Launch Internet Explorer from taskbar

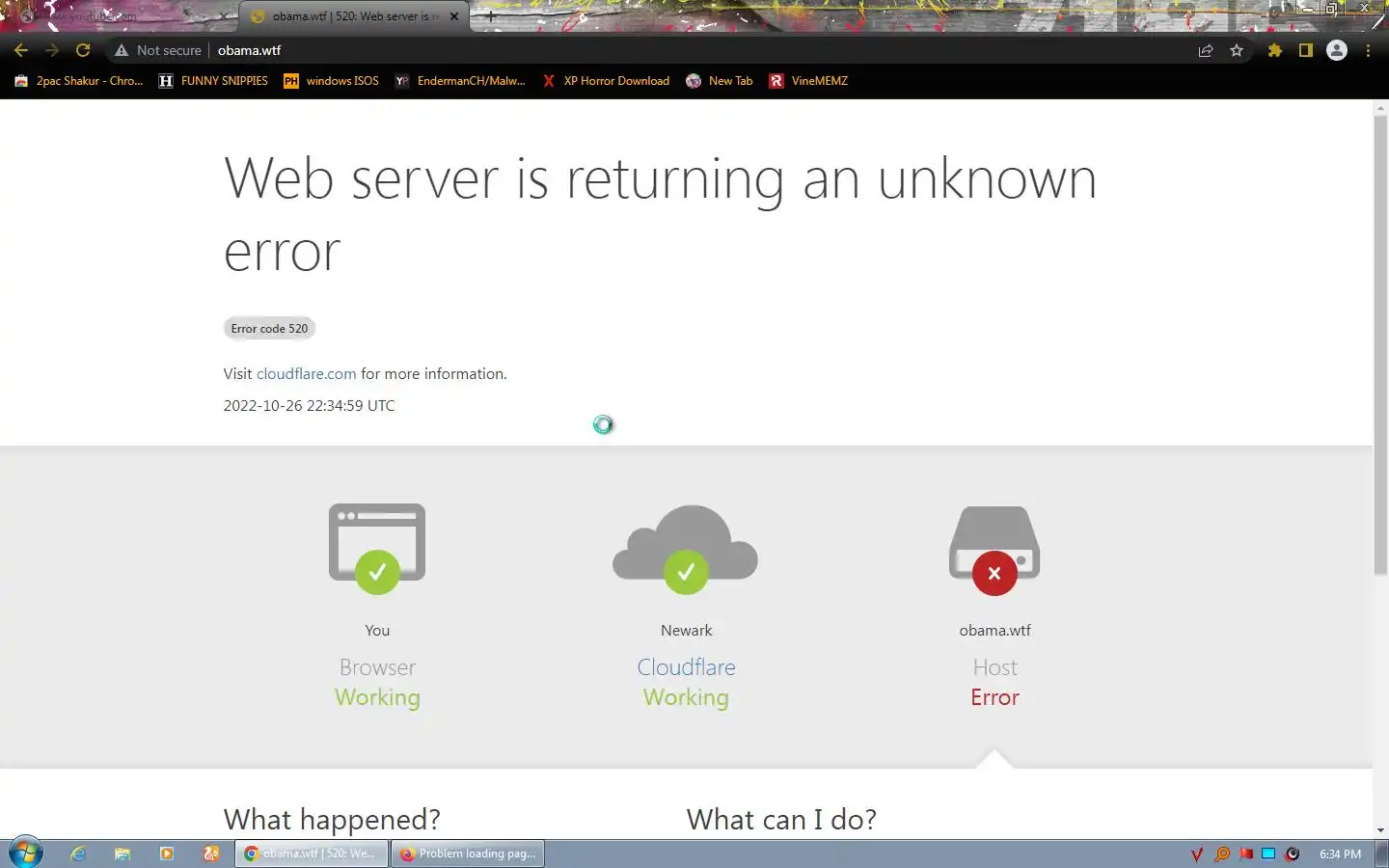coord(78,854)
